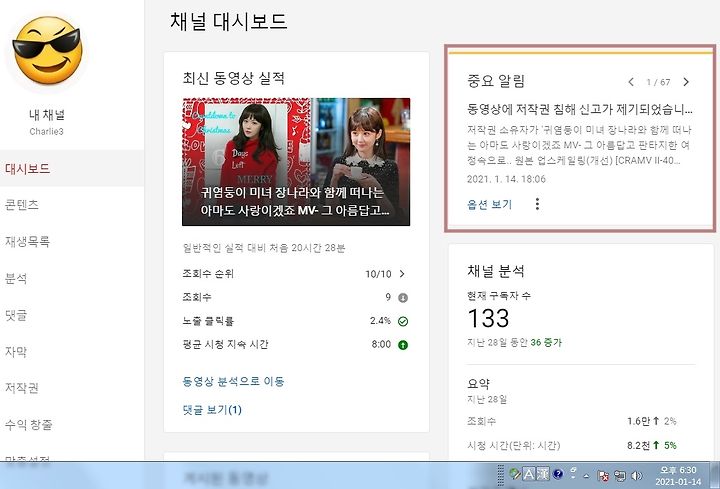Click the network tray icon
This screenshot has height=489, width=720.
click(619, 476)
